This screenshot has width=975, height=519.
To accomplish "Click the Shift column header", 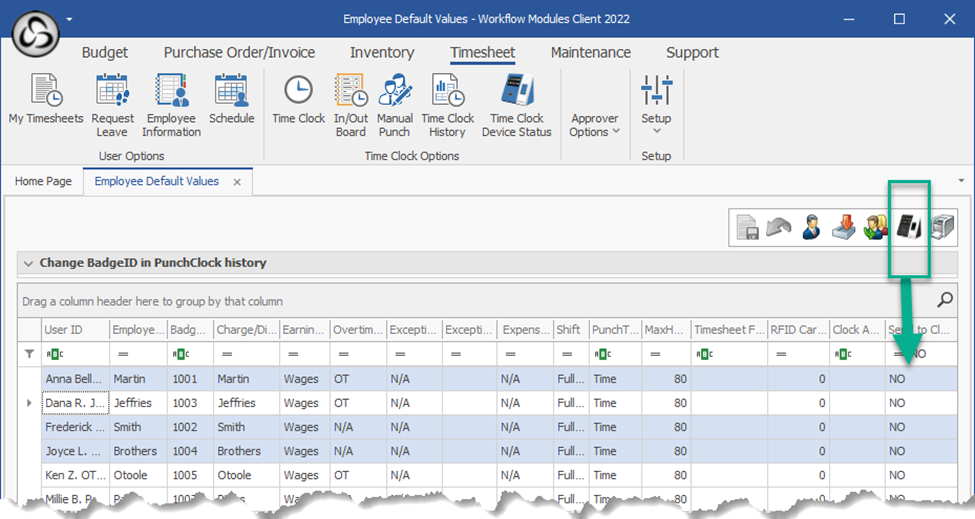I will [x=568, y=329].
